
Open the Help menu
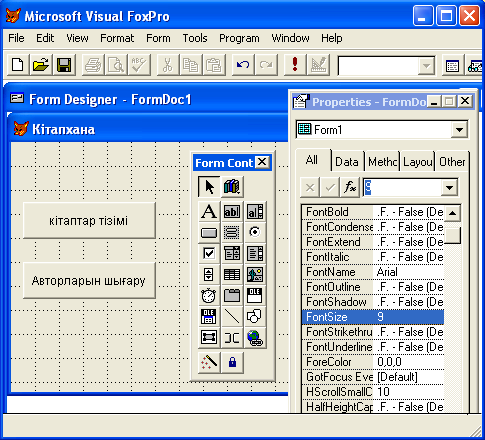pyautogui.click(x=332, y=38)
